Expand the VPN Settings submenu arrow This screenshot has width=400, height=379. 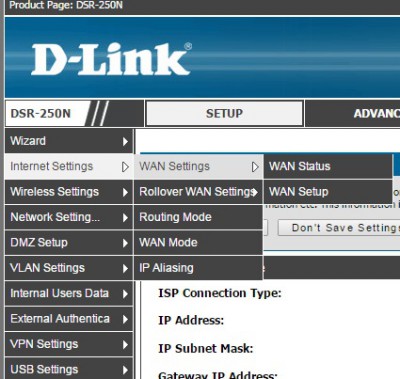click(x=125, y=344)
